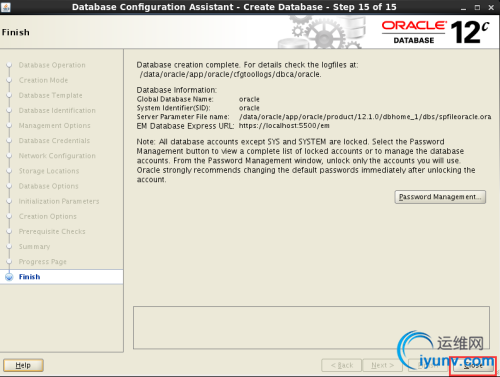Select the Storage Locations step

(x=49, y=171)
